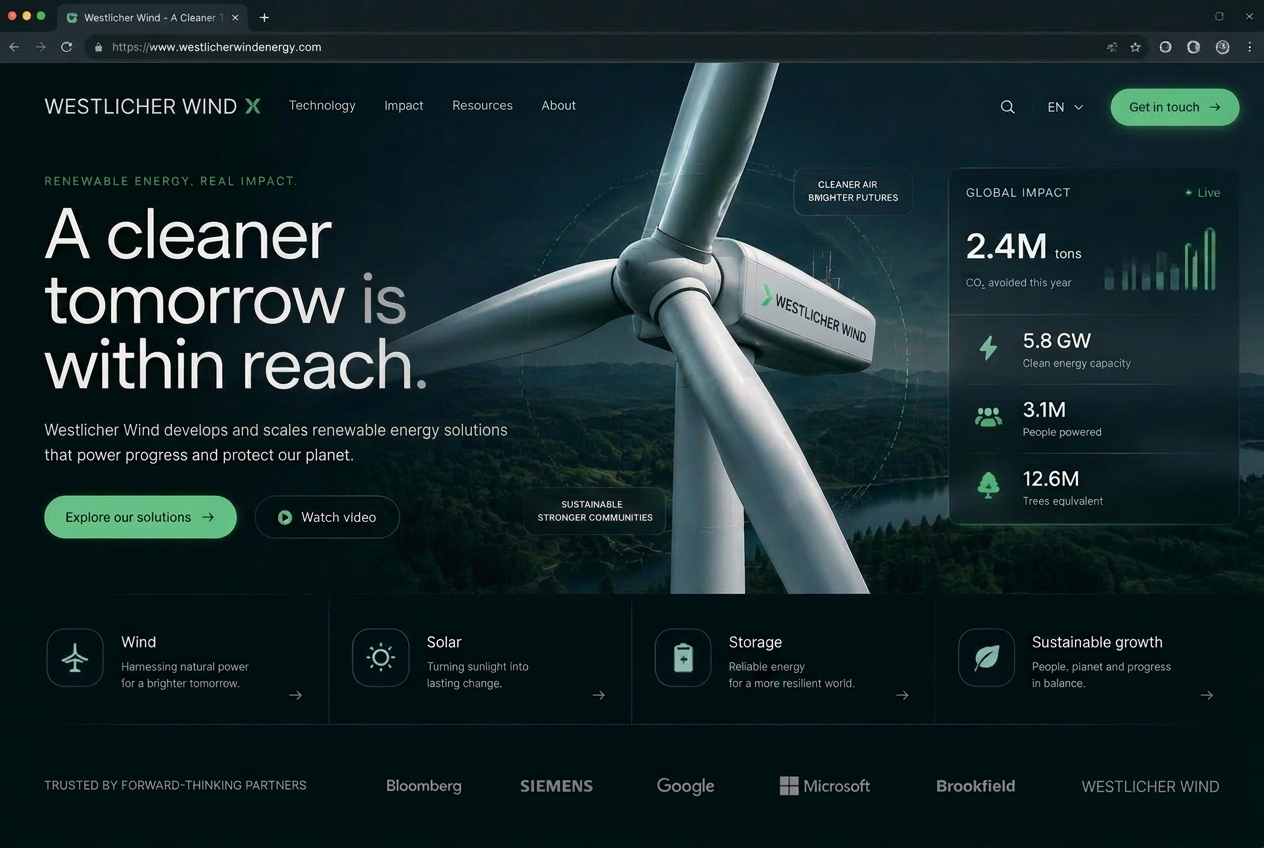
Task: Click the Trusted by Forward-Thinking Partners label
Action: pyautogui.click(x=175, y=786)
